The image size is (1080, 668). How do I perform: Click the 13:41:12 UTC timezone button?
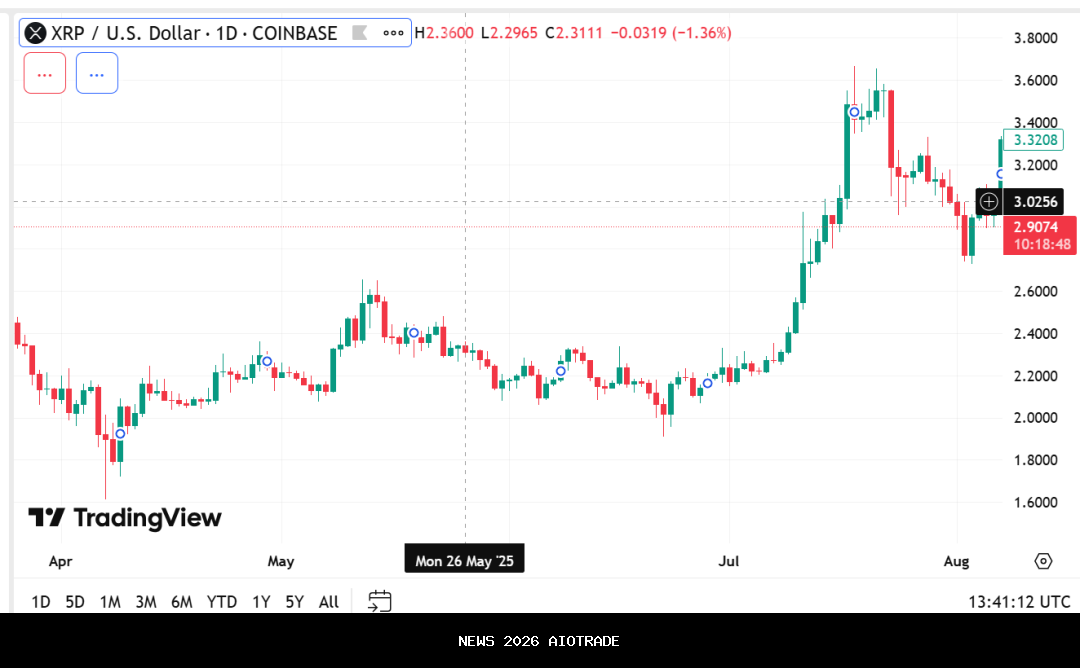point(1019,602)
